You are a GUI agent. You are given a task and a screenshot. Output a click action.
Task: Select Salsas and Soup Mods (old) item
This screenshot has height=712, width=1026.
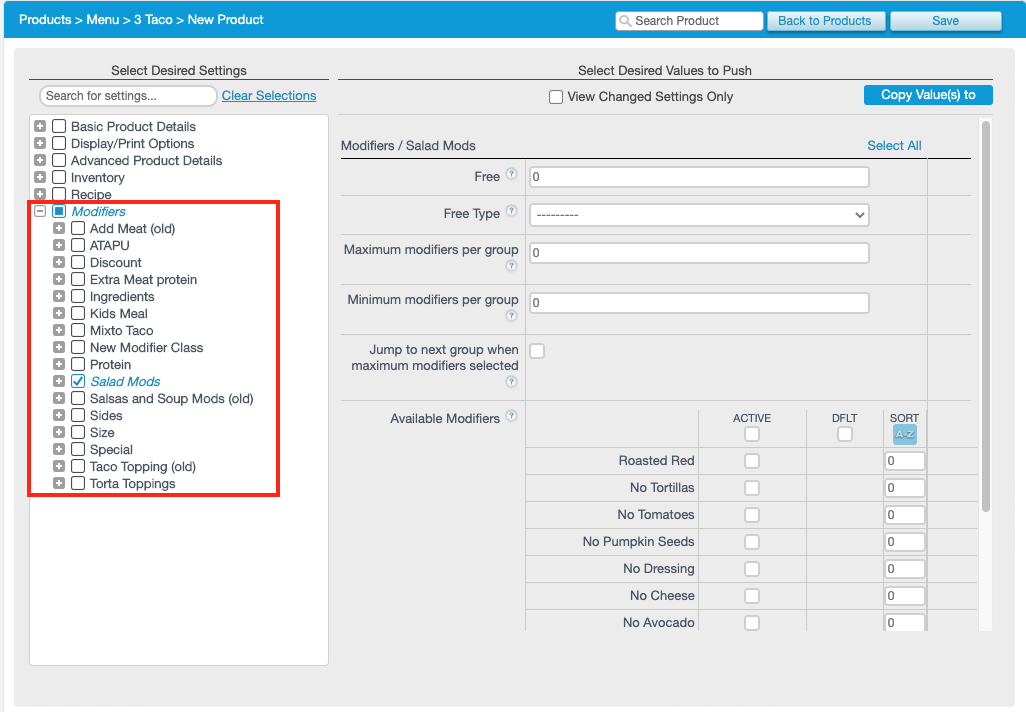[171, 399]
